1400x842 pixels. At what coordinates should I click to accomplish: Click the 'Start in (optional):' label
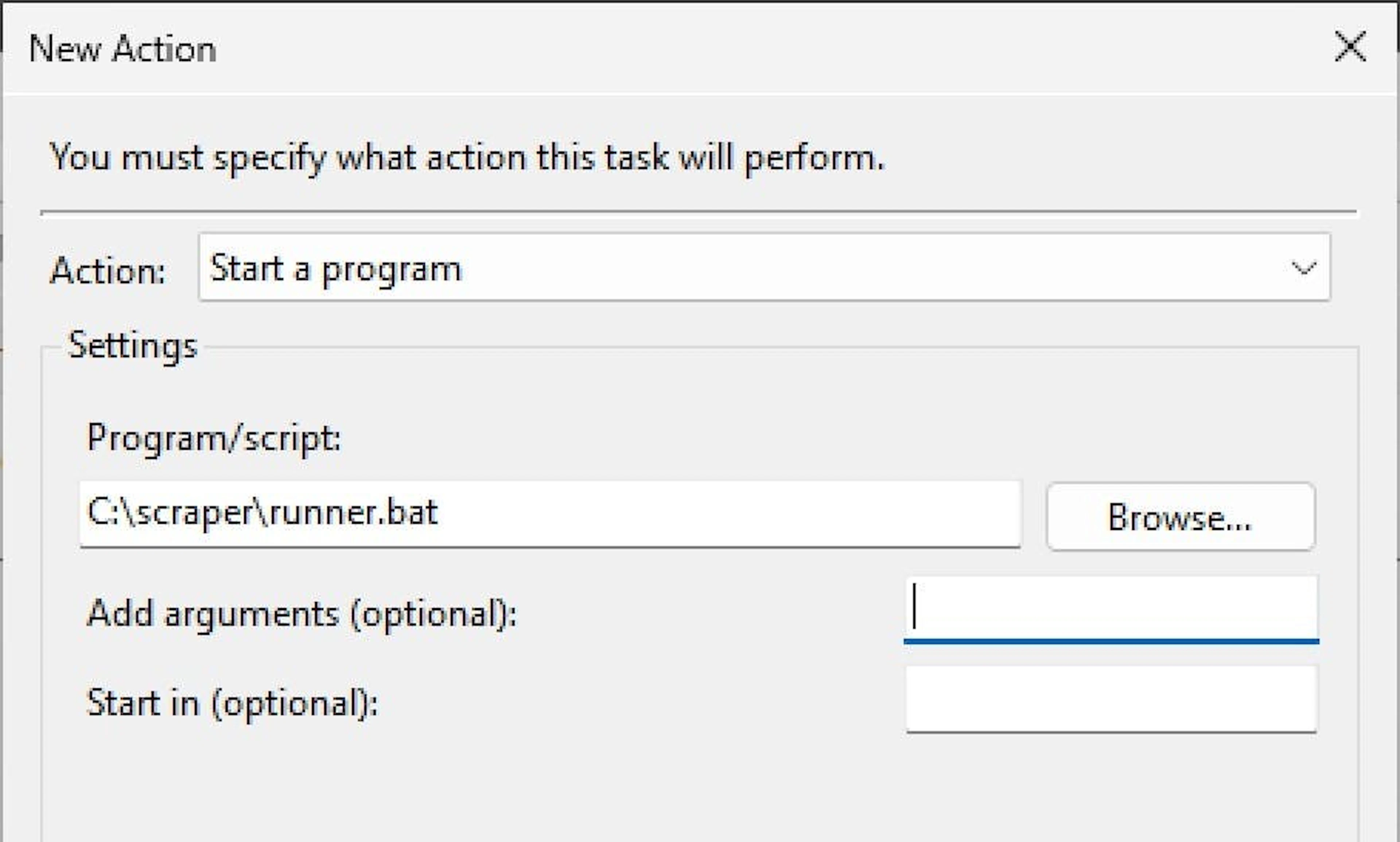tap(232, 703)
